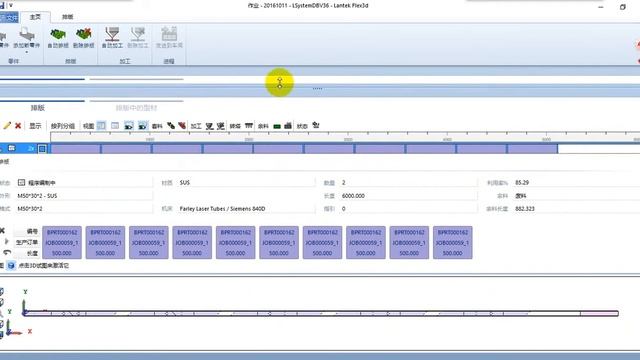Select the first purple tube segment in ruler row
Viewport: 640px width, 360px height.
[x=76, y=149]
